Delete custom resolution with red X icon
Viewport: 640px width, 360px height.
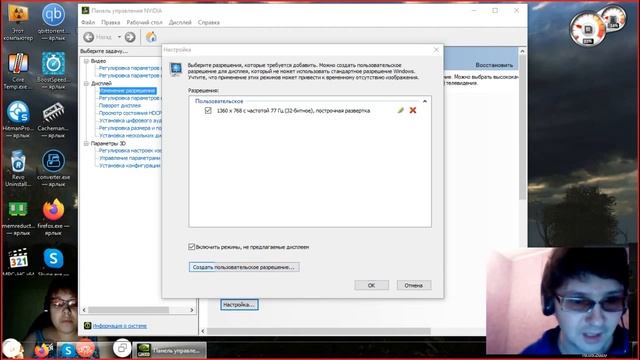point(413,110)
